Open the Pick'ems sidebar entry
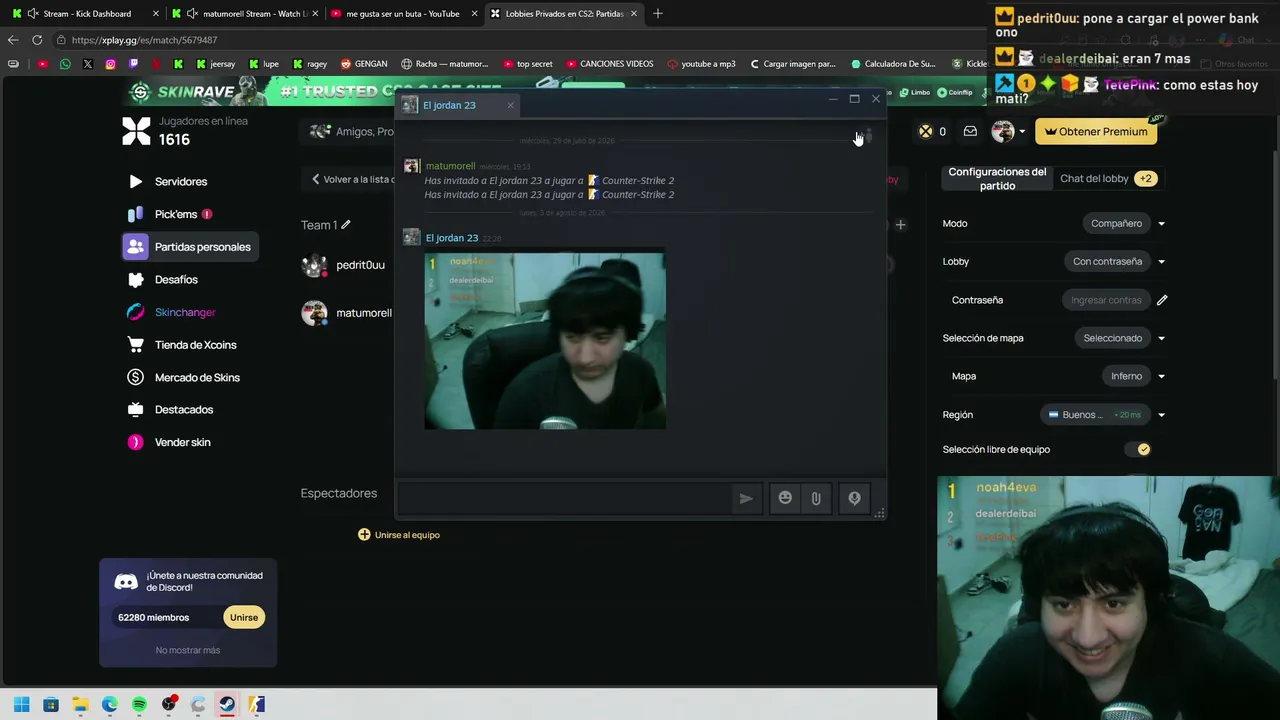 pos(176,214)
